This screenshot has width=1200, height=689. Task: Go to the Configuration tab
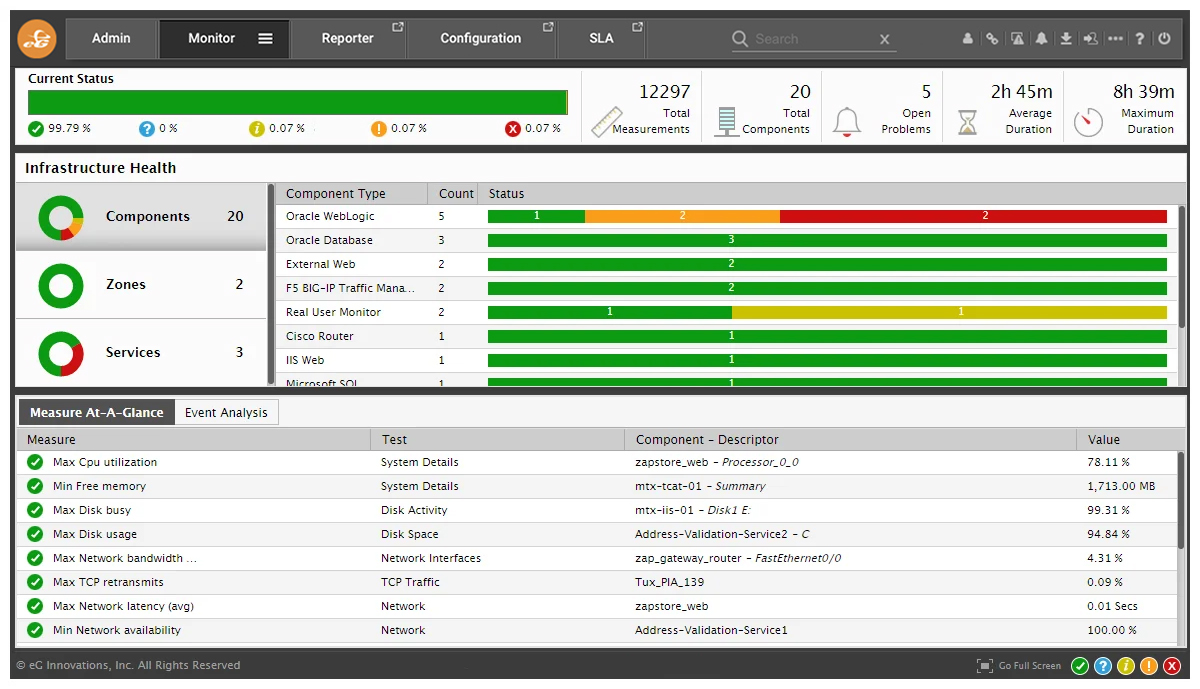click(x=481, y=39)
